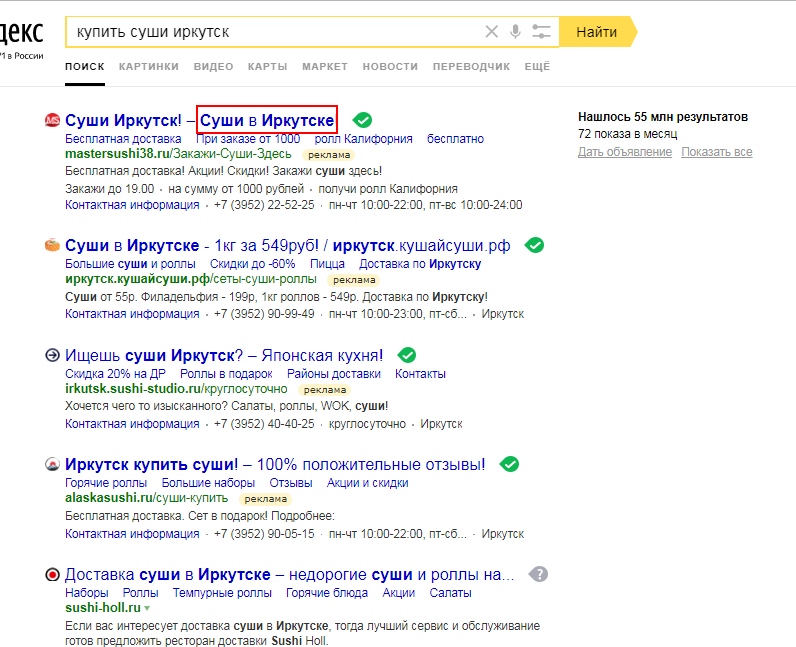Open Ищешь суши Иркутск? result title
The width and height of the screenshot is (796, 647).
[x=224, y=355]
